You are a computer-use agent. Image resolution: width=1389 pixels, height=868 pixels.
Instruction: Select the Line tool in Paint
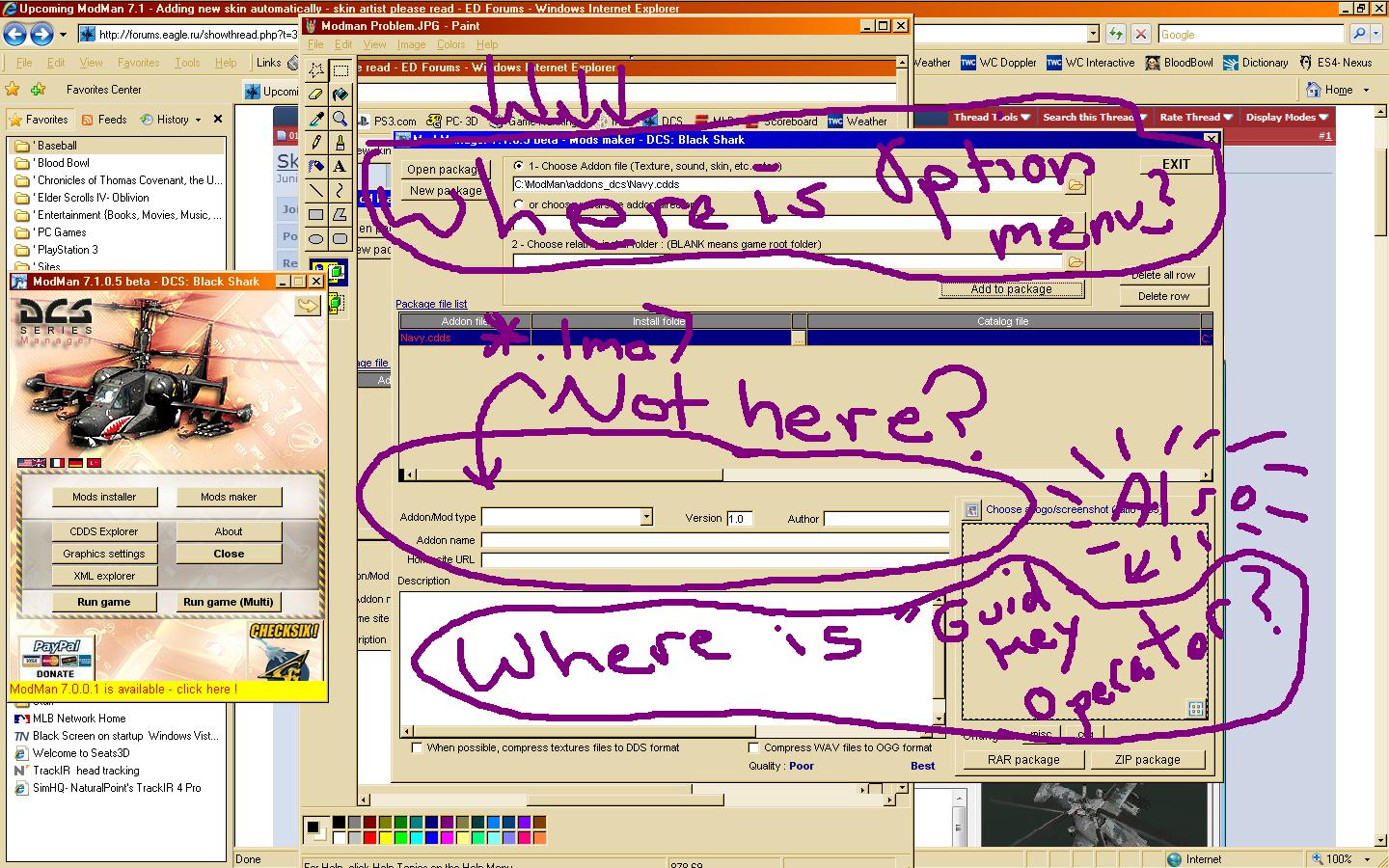(x=316, y=191)
